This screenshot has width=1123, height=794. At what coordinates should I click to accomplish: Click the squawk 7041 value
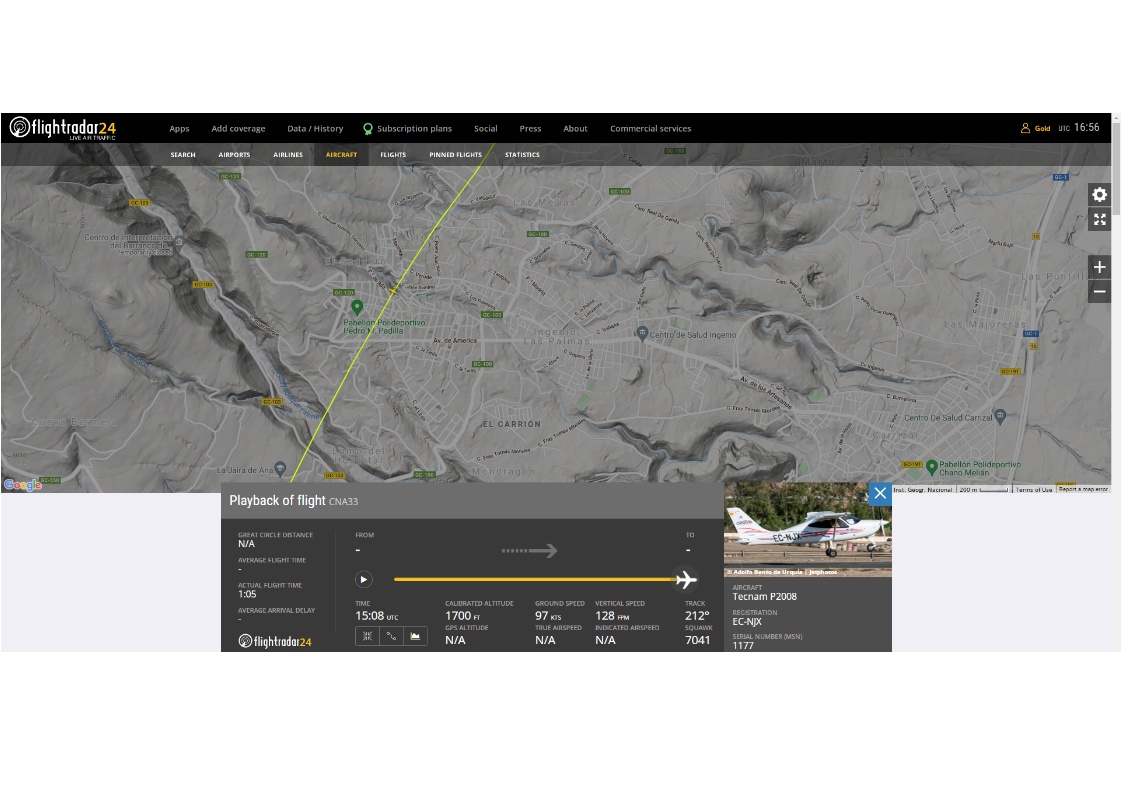tap(698, 640)
